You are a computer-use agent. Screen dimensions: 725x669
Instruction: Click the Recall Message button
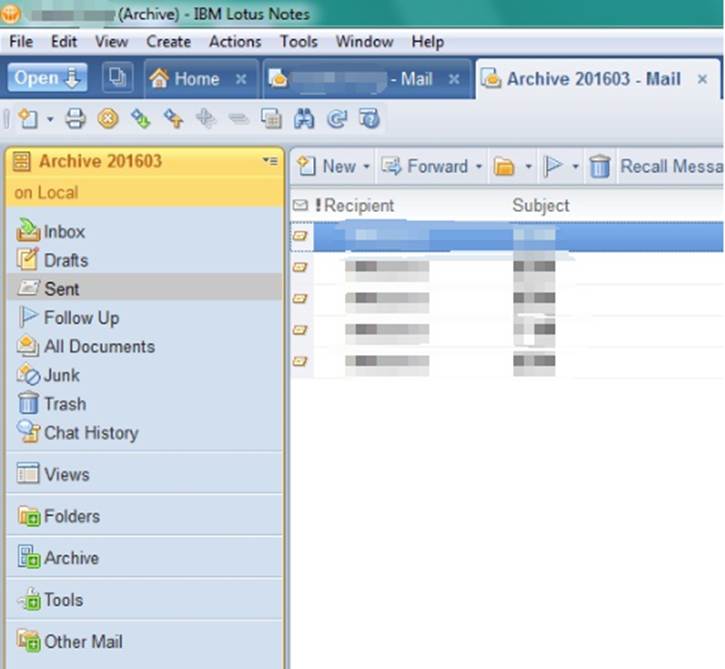(x=670, y=167)
